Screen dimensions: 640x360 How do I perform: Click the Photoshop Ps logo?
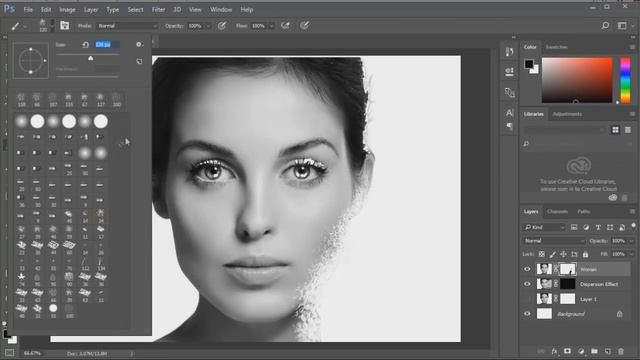tap(9, 9)
